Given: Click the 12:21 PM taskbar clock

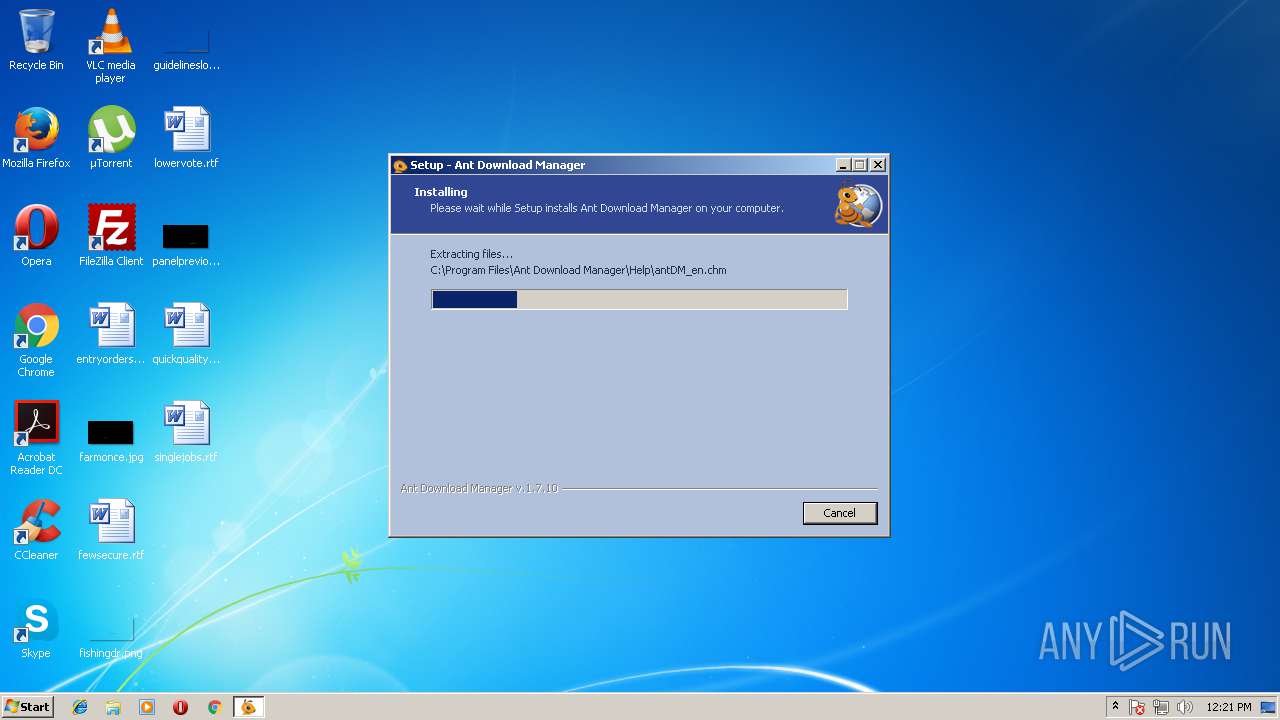Looking at the screenshot, I should pos(1228,707).
